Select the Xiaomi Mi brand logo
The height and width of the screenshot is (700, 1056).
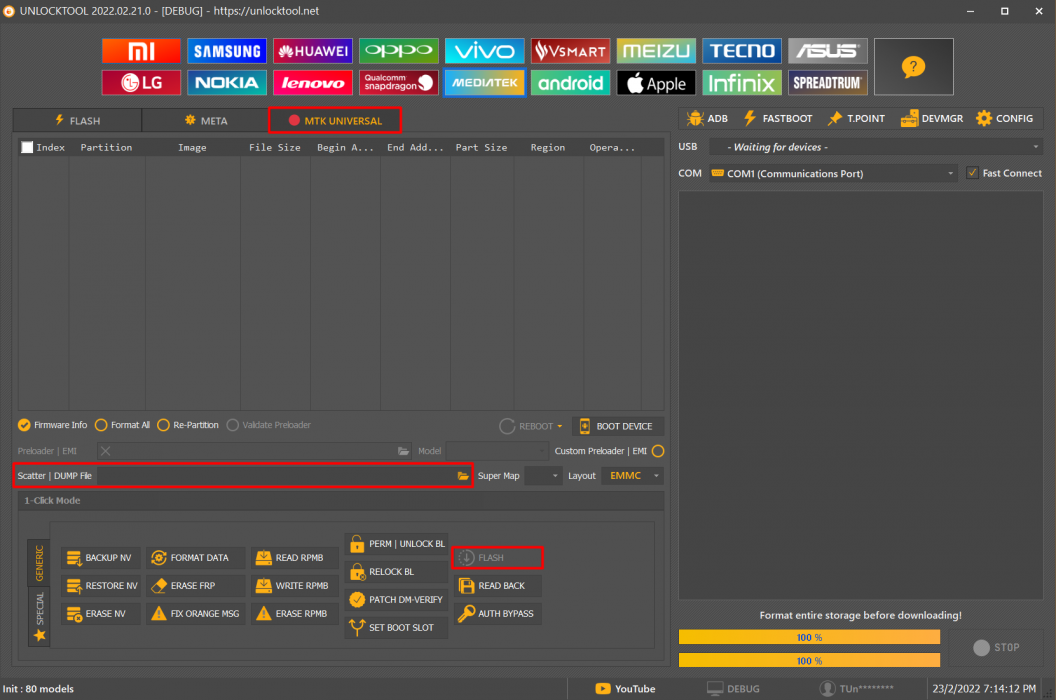click(x=141, y=51)
